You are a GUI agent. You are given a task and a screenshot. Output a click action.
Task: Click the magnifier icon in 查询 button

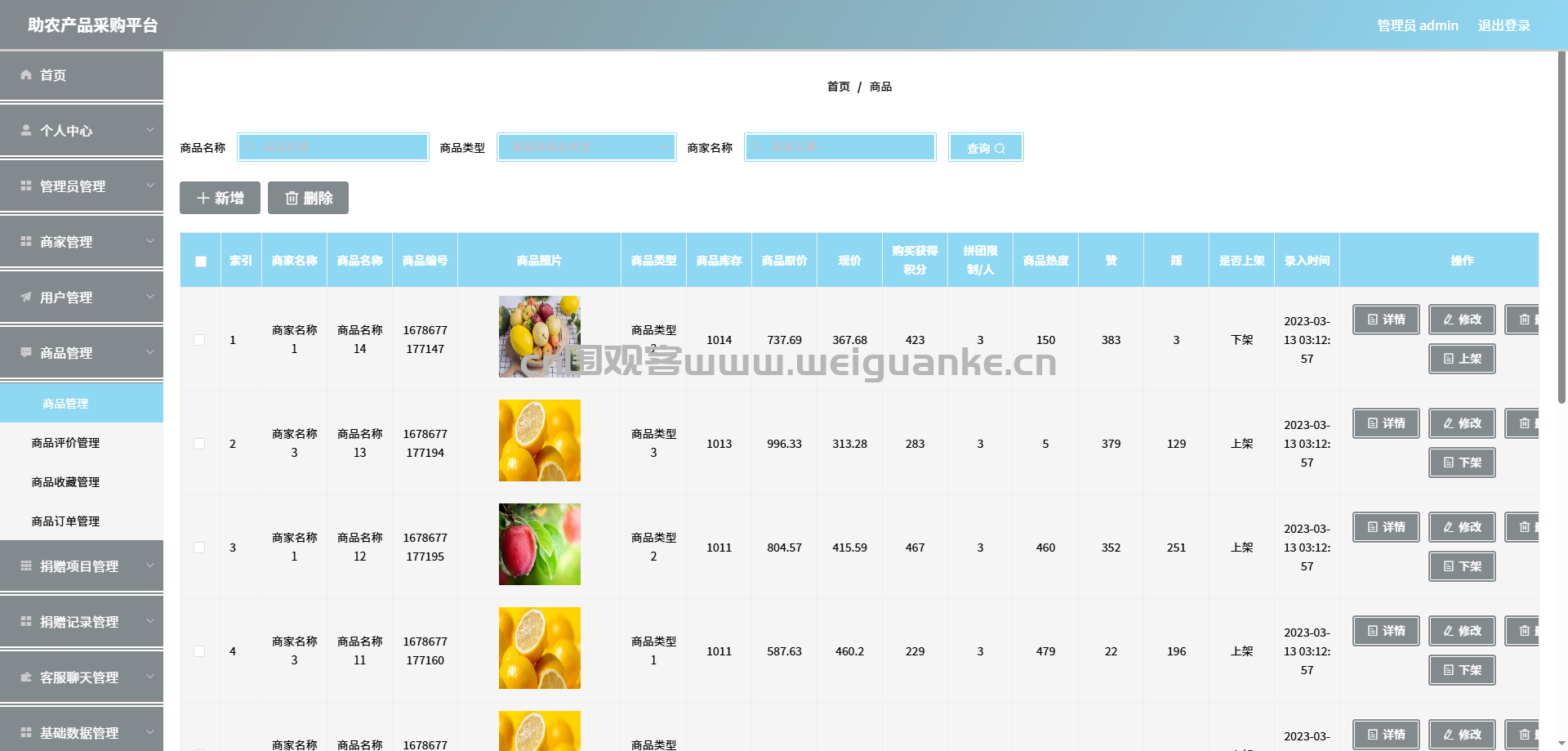[1000, 149]
